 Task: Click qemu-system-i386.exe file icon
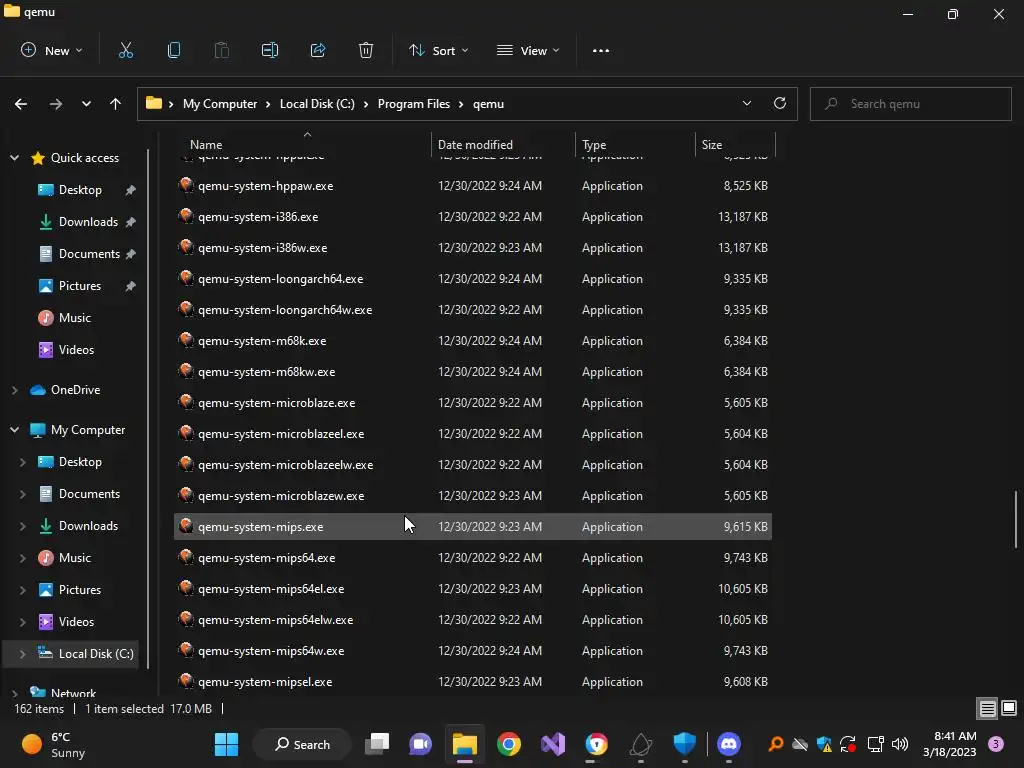[x=186, y=216]
